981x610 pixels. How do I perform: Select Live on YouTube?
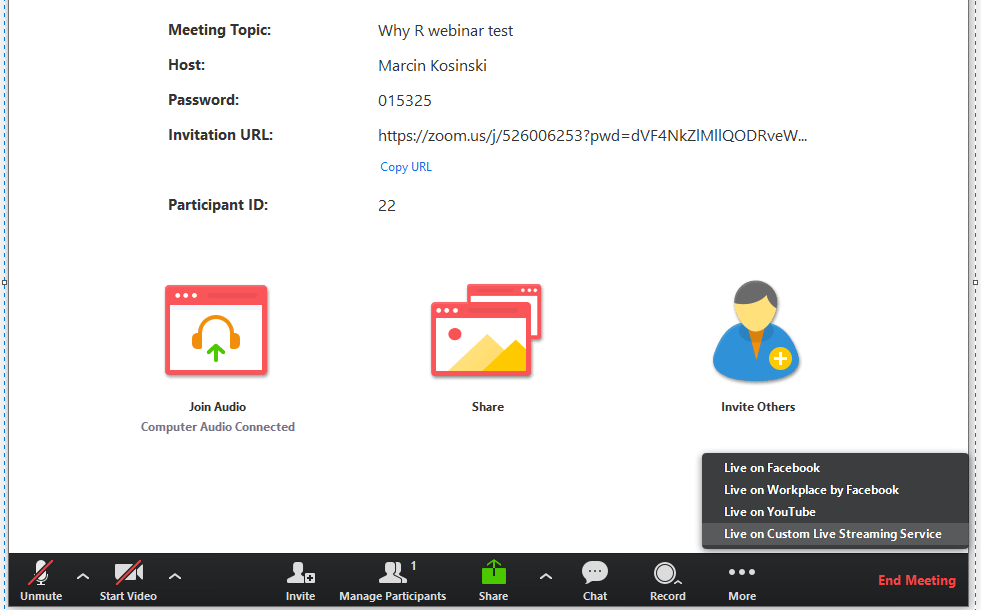[835, 512]
